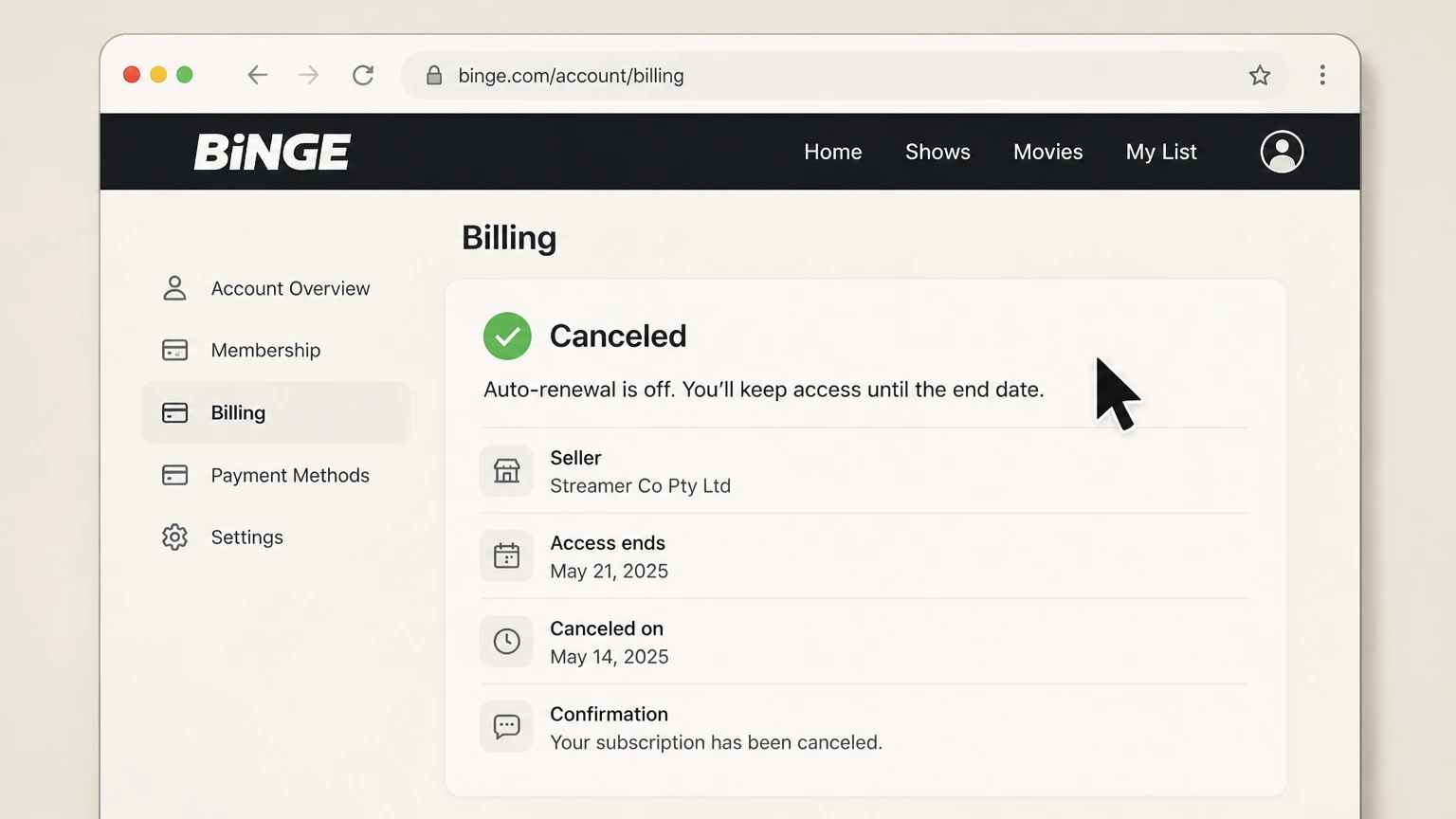
Task: Open Payment Methods in the sidebar
Action: [x=276, y=475]
